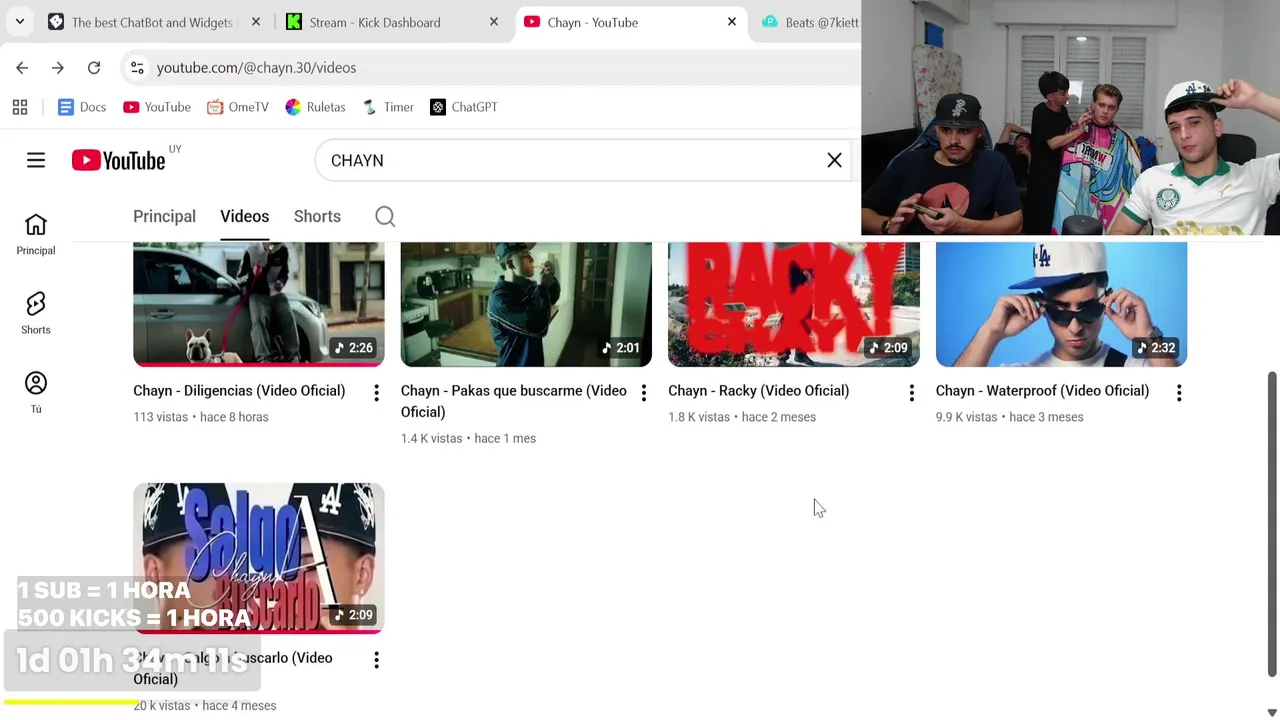The height and width of the screenshot is (720, 1280).
Task: Select the channel Shorts tab
Action: coord(317,216)
